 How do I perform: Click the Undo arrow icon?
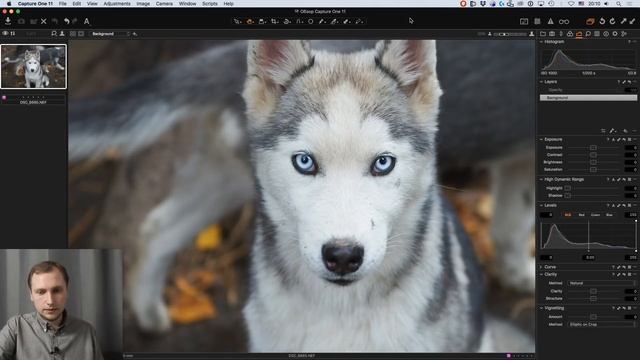click(x=67, y=21)
